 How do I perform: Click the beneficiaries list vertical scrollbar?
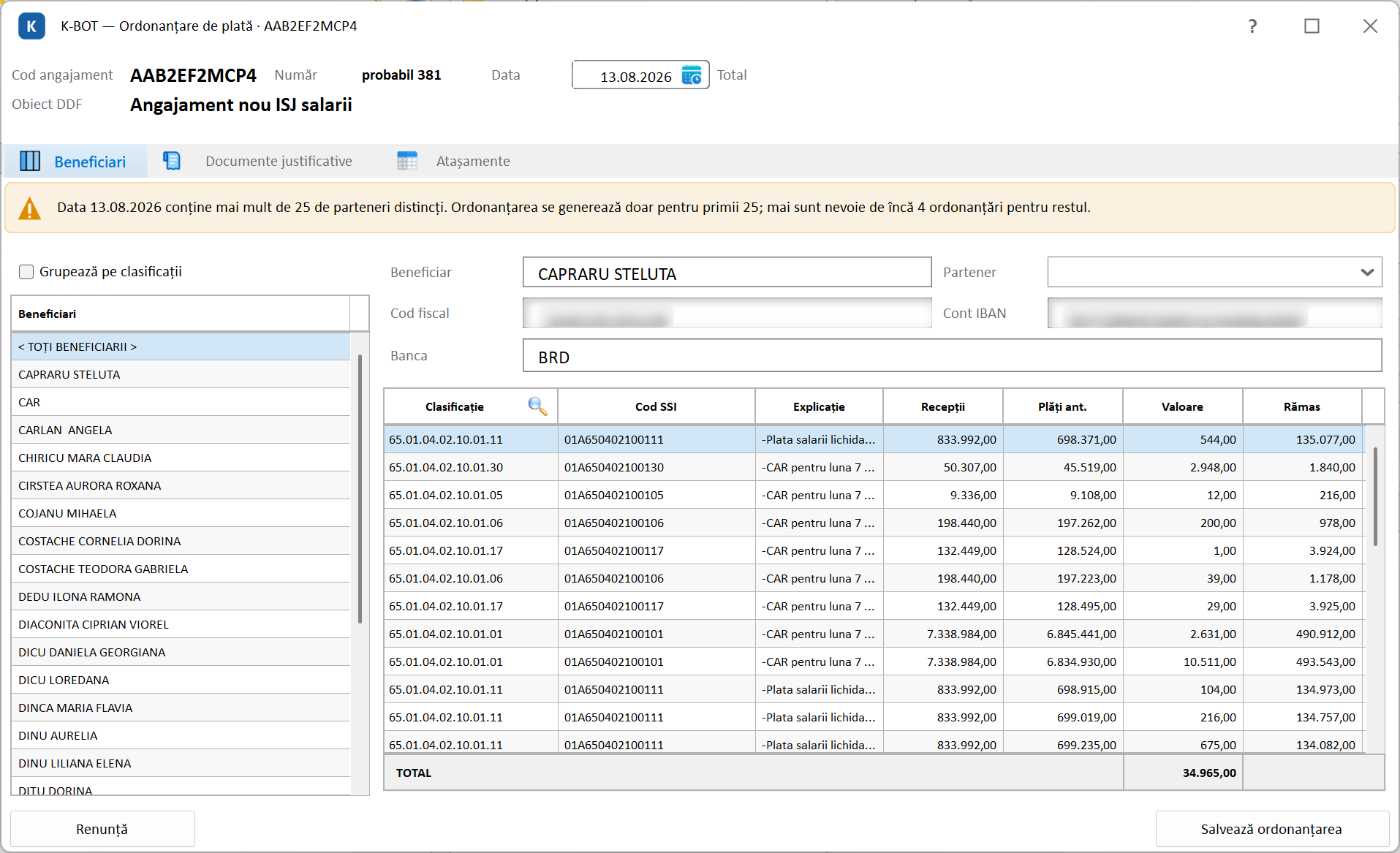[x=360, y=488]
